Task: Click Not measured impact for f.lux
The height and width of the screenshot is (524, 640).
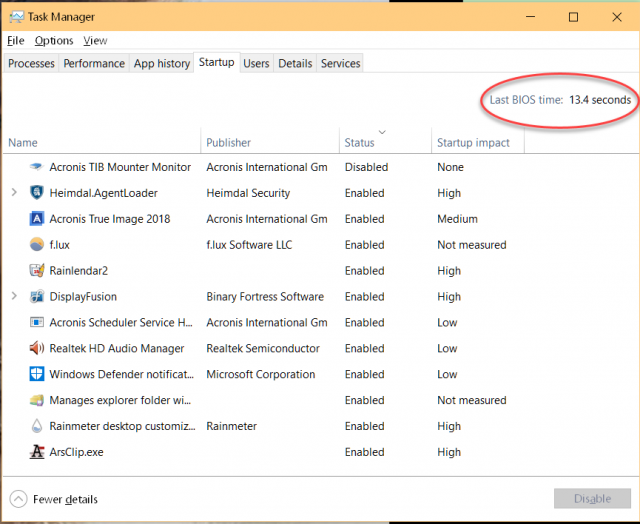Action: [x=471, y=244]
